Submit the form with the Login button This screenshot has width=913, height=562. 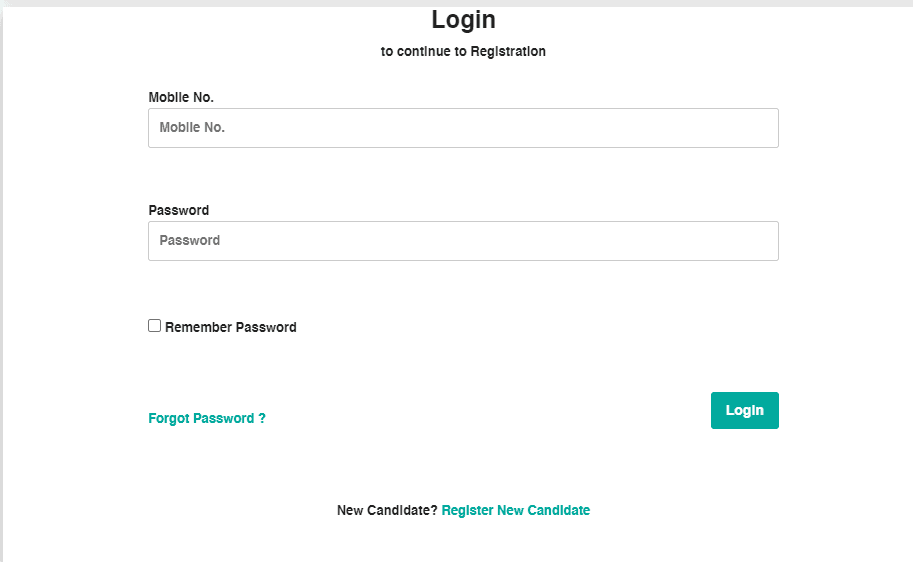coord(744,410)
